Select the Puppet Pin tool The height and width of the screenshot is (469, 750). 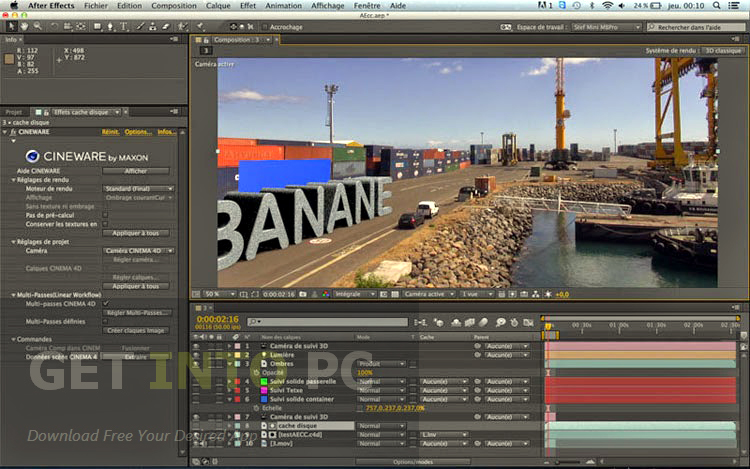(201, 27)
